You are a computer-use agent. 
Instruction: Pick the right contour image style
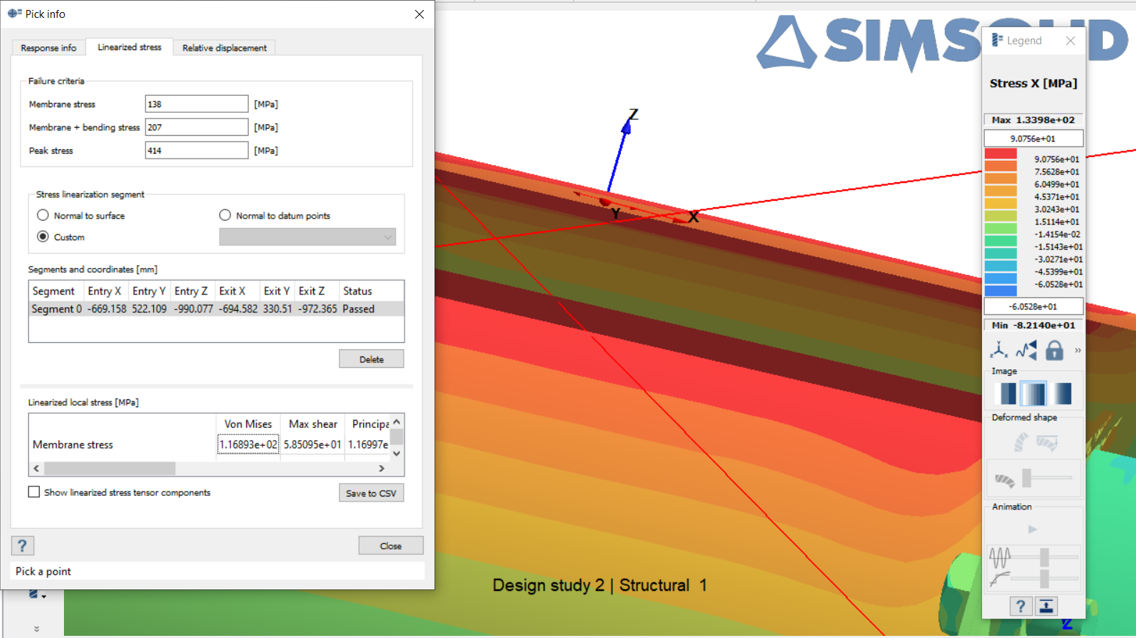(x=1061, y=393)
